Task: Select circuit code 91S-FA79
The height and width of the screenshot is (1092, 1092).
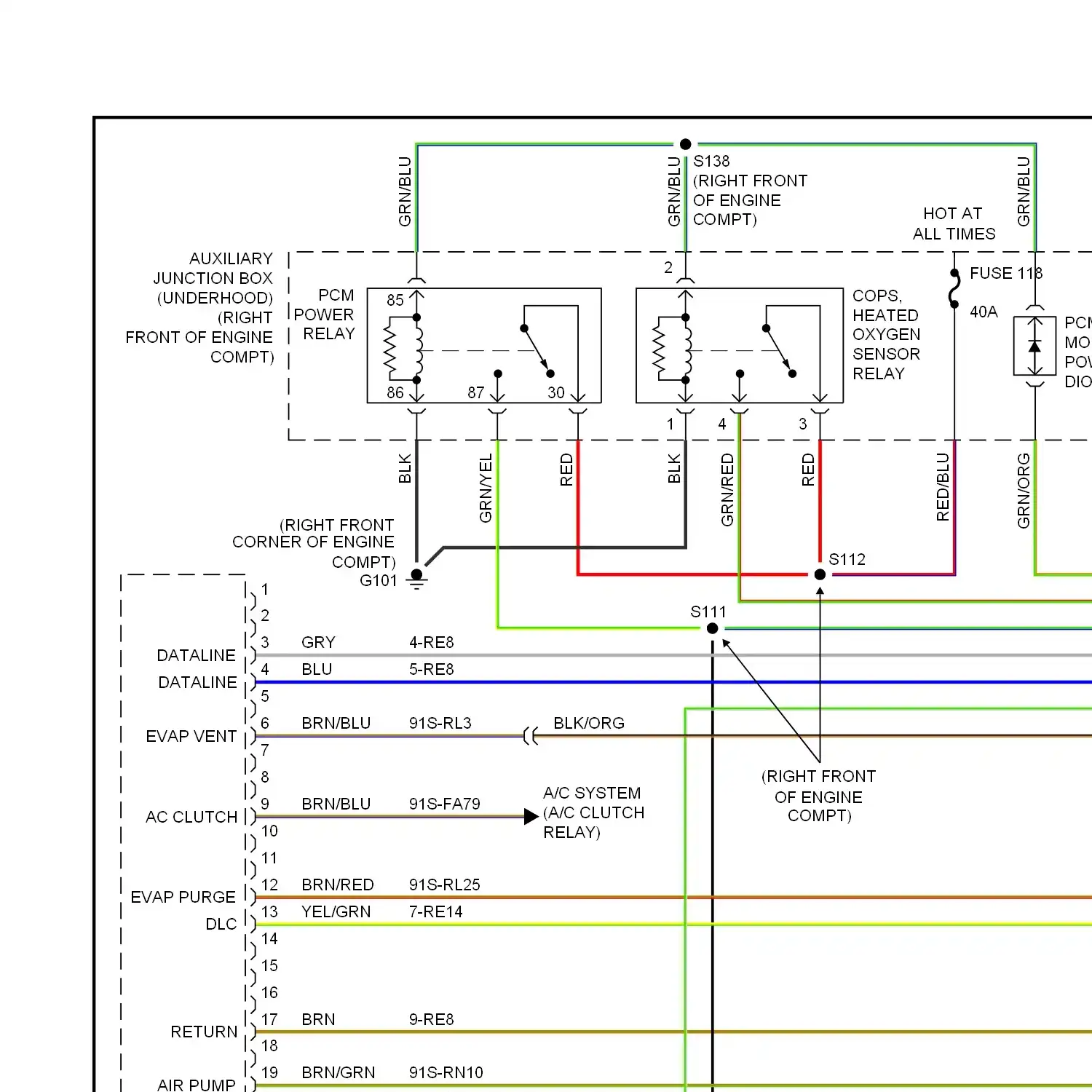Action: [x=445, y=804]
